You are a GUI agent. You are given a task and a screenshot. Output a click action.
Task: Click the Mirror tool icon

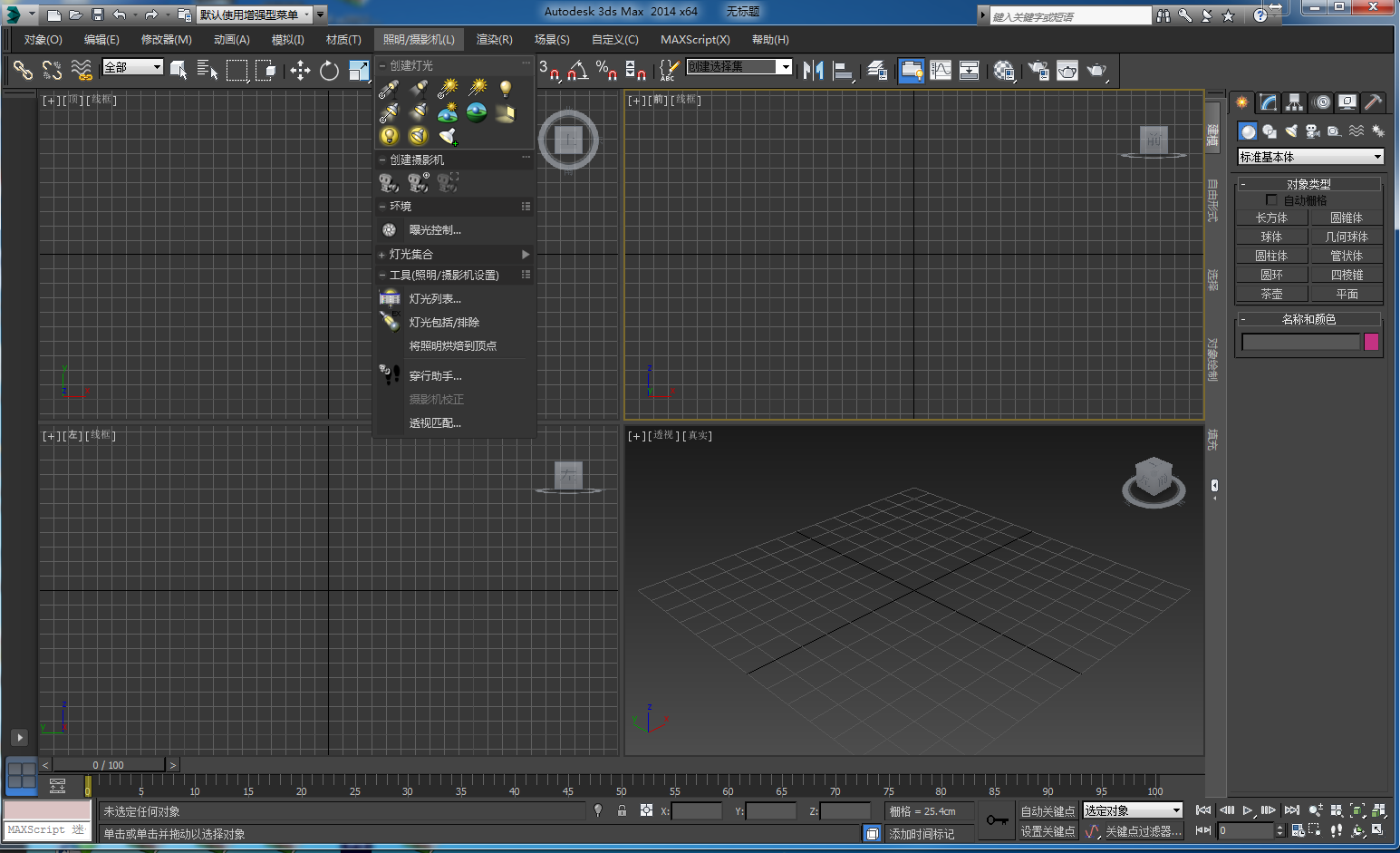pos(814,70)
